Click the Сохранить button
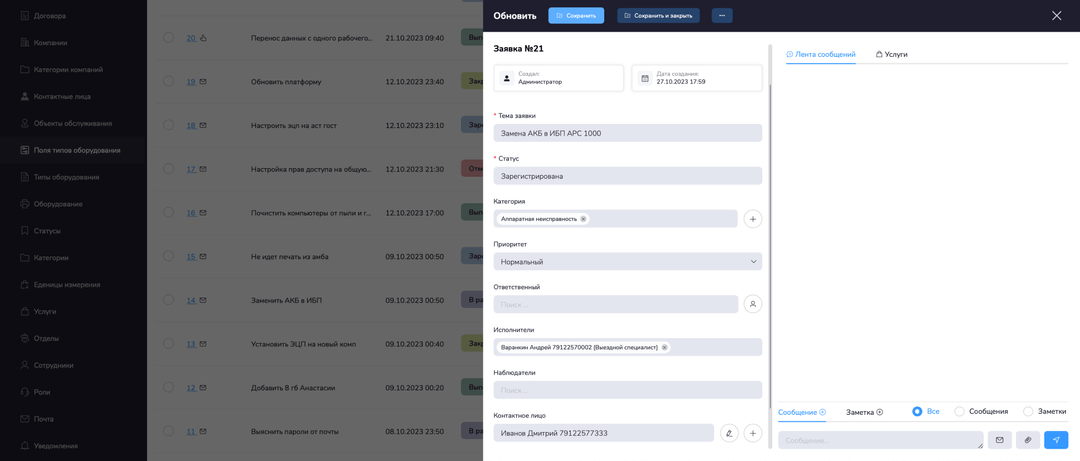 coord(576,15)
